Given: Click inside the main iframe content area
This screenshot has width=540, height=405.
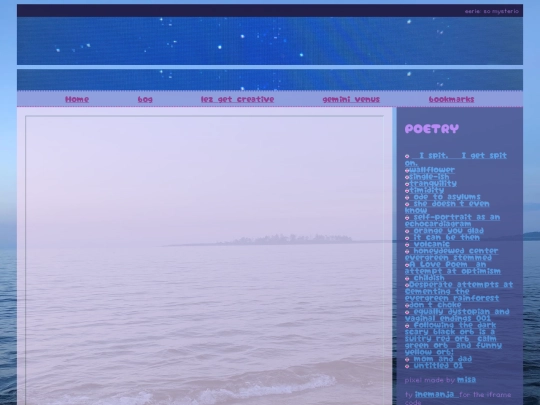Looking at the screenshot, I should [205, 260].
